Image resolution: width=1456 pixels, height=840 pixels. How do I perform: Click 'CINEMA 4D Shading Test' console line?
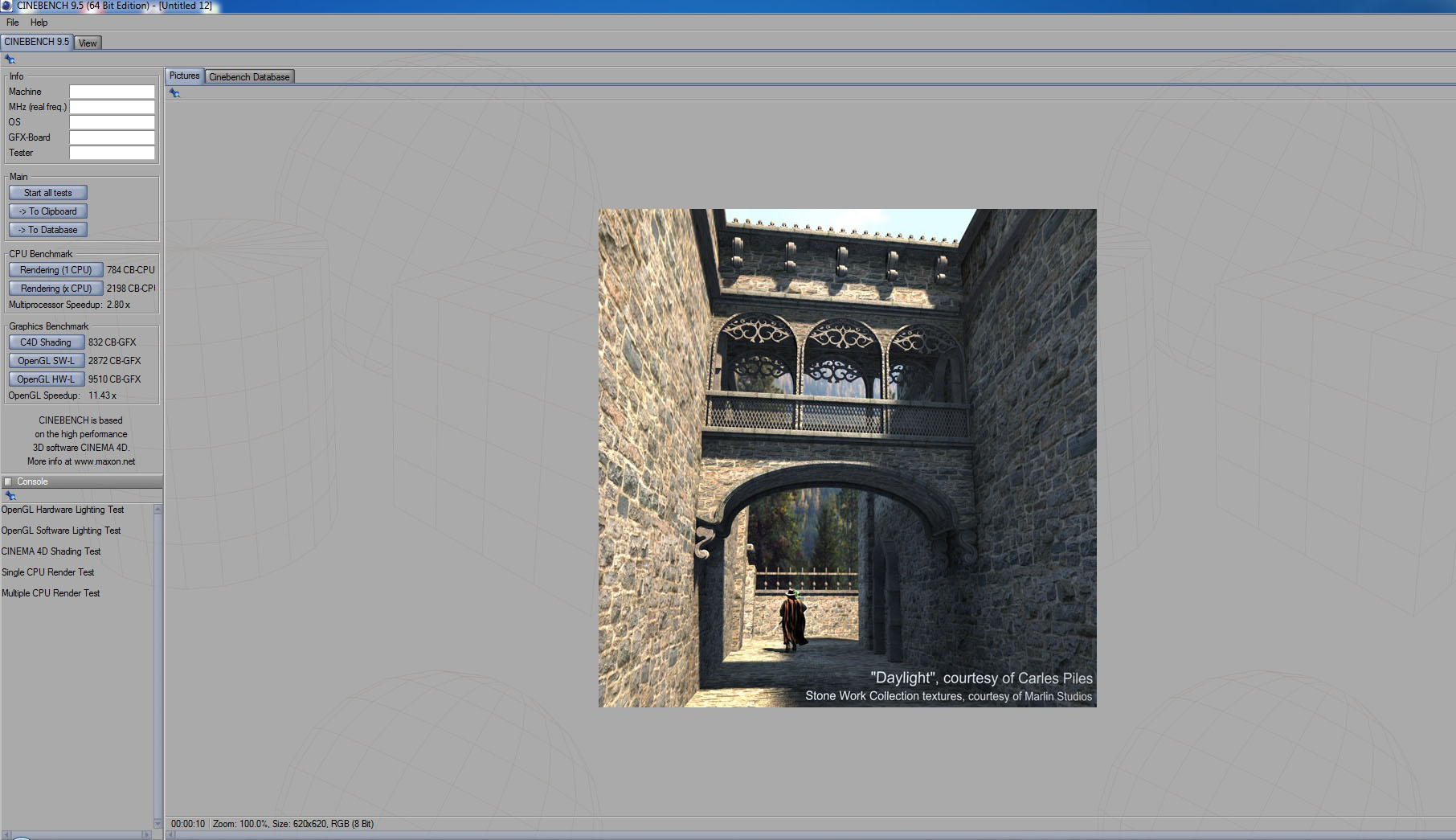tap(51, 551)
